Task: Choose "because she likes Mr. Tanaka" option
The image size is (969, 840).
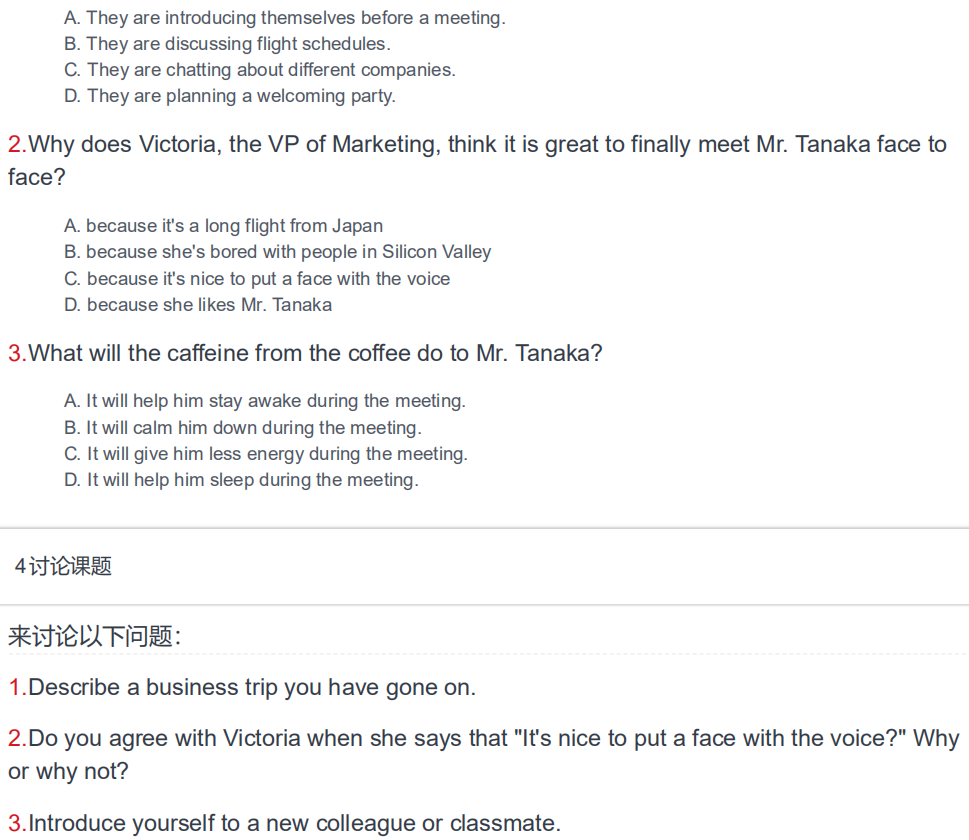Action: coord(198,305)
